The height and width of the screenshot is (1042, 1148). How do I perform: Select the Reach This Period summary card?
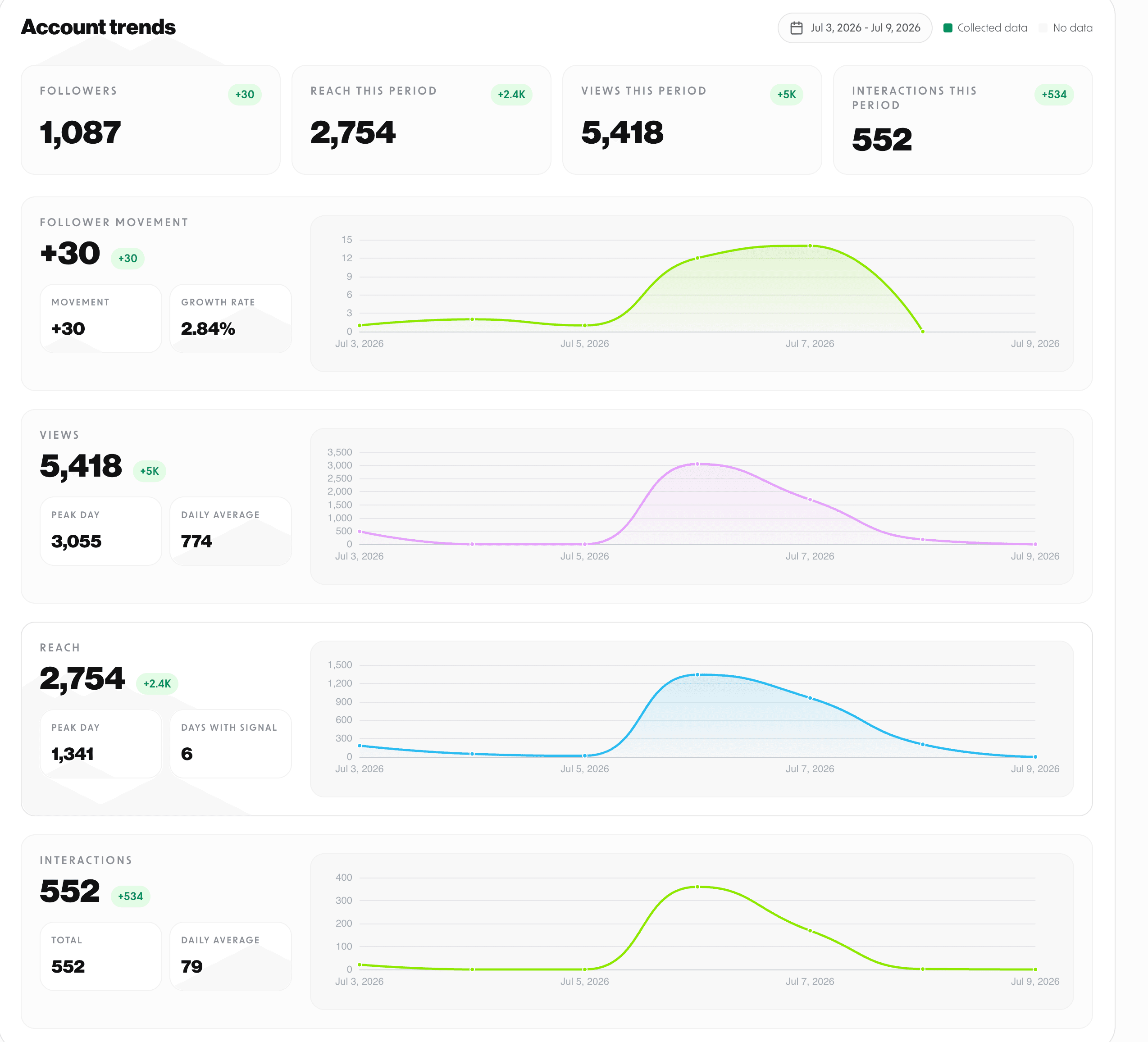(421, 119)
